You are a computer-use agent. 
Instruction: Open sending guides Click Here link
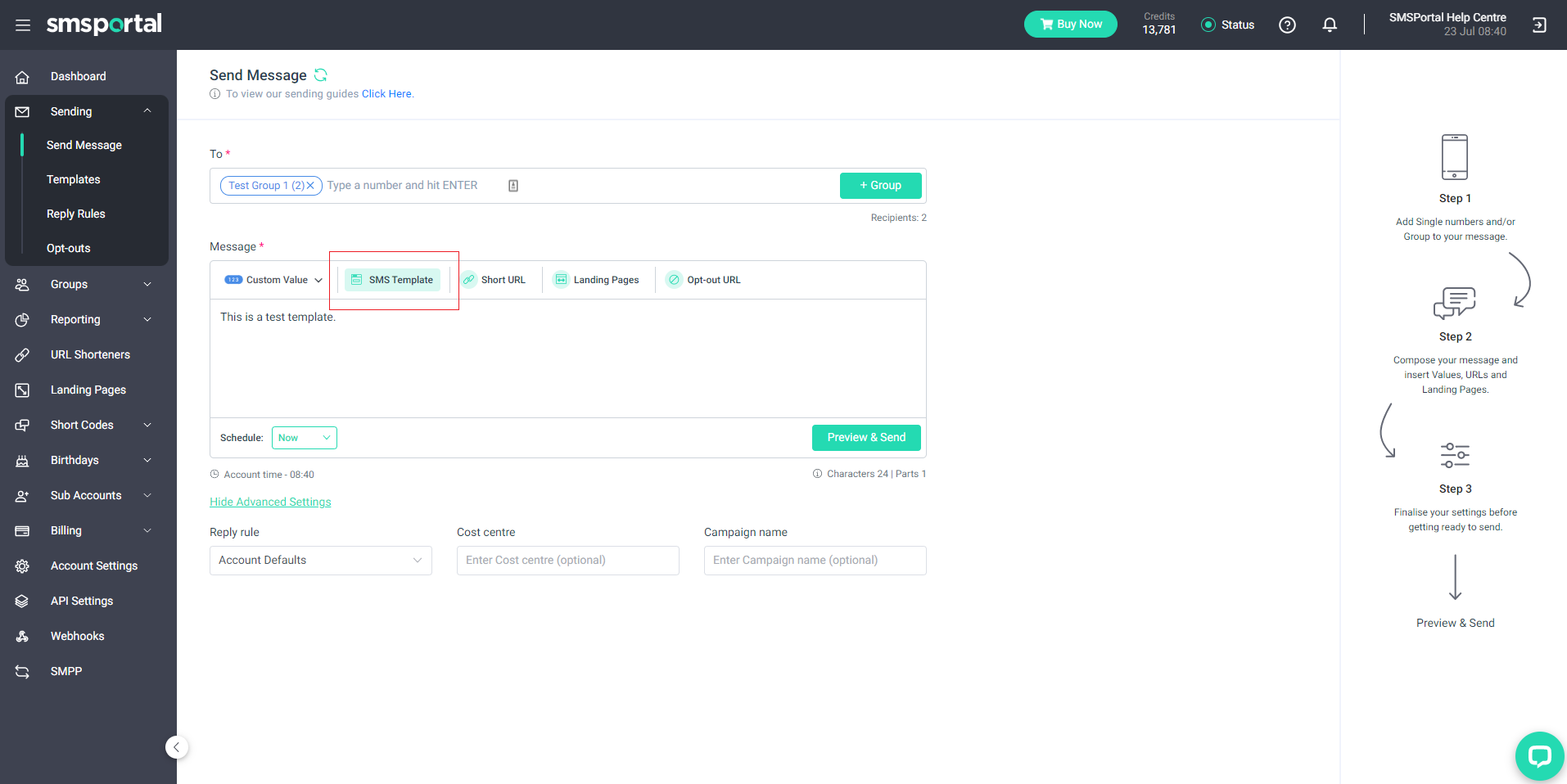coord(386,94)
